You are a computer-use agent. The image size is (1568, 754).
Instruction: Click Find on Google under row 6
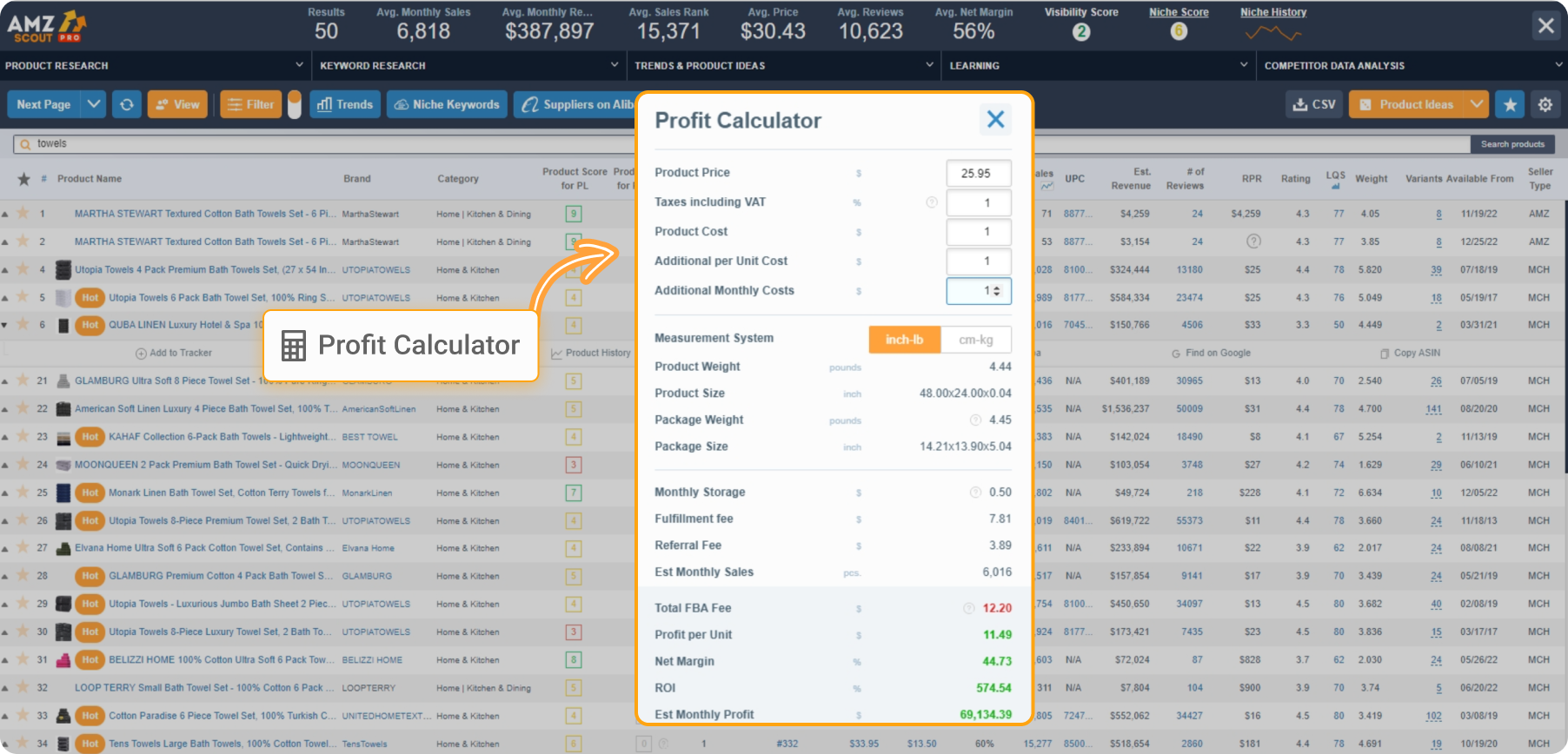[x=1211, y=353]
